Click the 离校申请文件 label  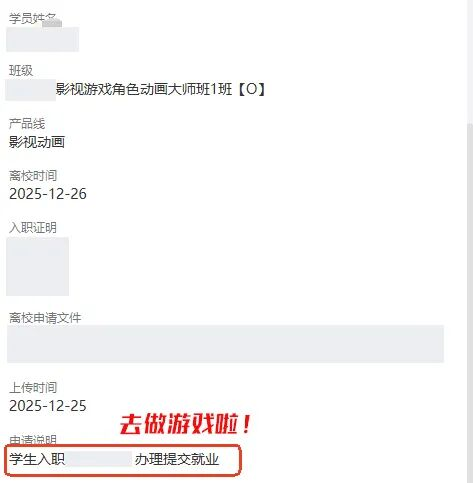[x=45, y=318]
